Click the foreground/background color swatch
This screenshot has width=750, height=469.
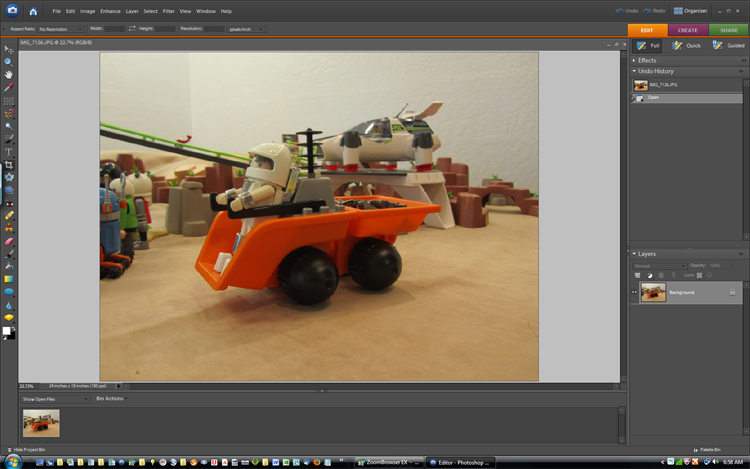click(x=9, y=331)
